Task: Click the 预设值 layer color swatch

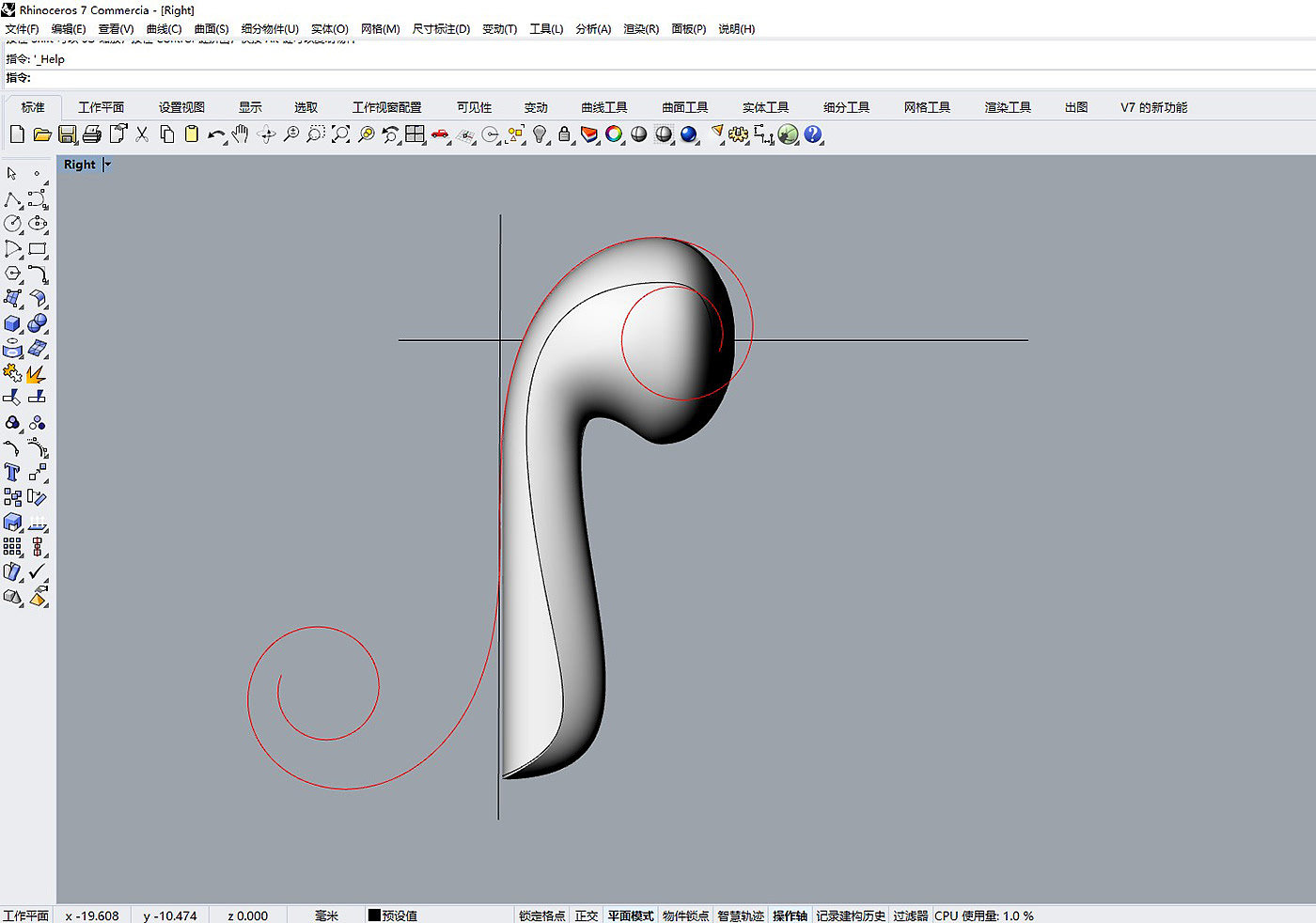Action: click(374, 915)
